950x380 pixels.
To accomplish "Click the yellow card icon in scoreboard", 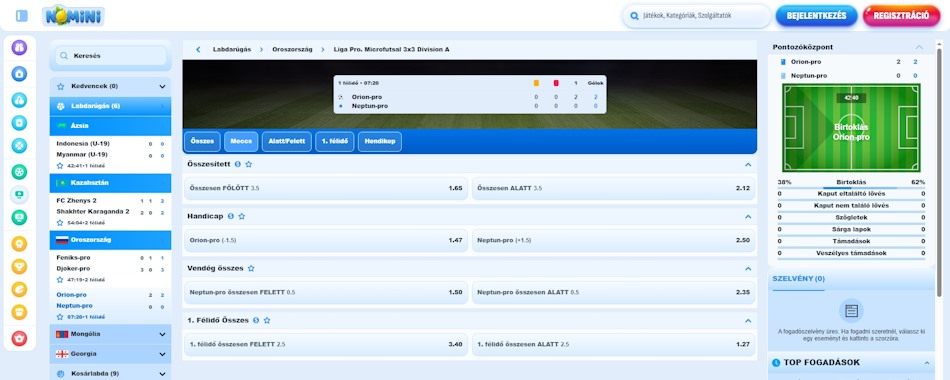I will point(536,83).
